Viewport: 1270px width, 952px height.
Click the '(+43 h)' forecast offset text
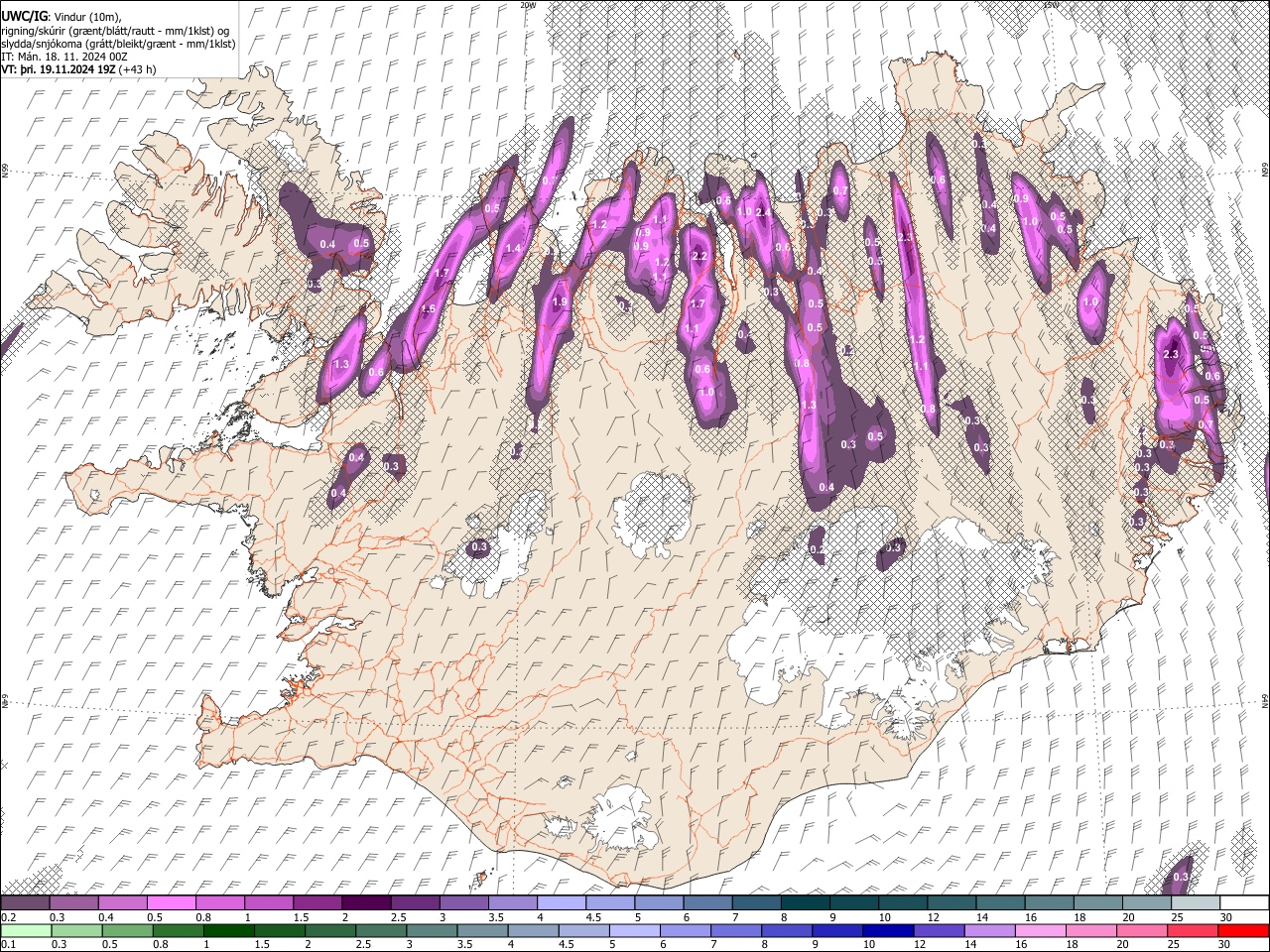click(137, 69)
